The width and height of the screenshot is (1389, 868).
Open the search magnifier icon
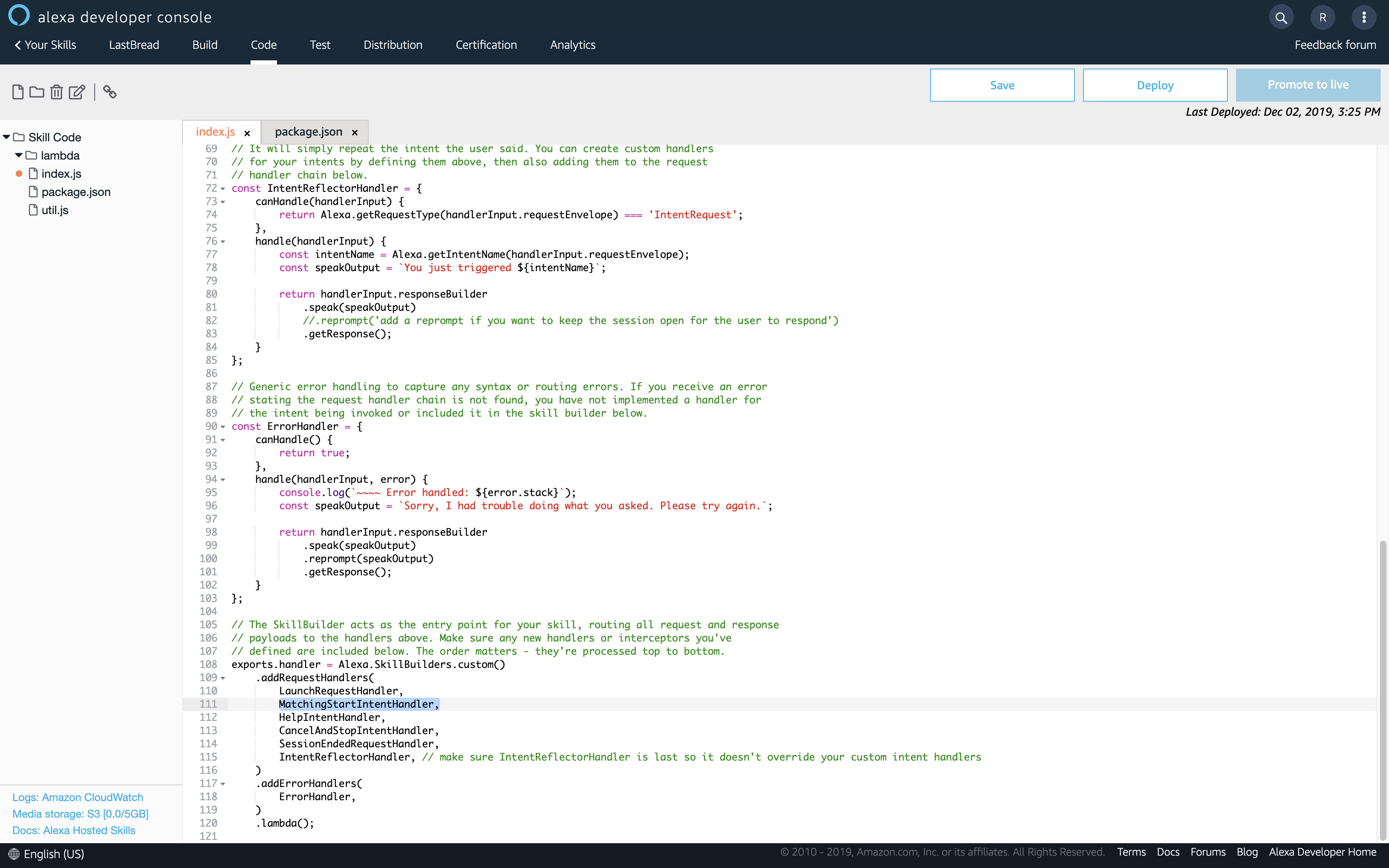tap(1281, 17)
